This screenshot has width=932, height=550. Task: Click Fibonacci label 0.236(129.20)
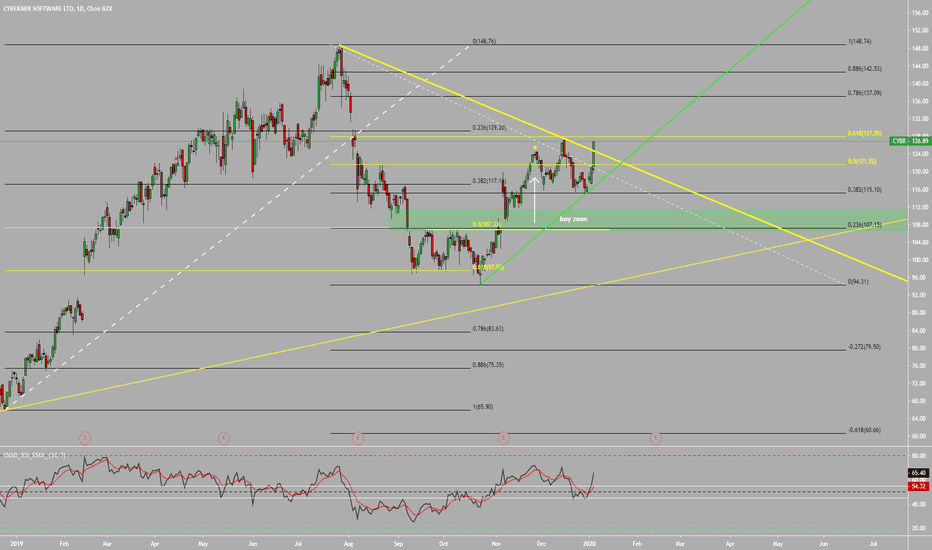(x=489, y=128)
